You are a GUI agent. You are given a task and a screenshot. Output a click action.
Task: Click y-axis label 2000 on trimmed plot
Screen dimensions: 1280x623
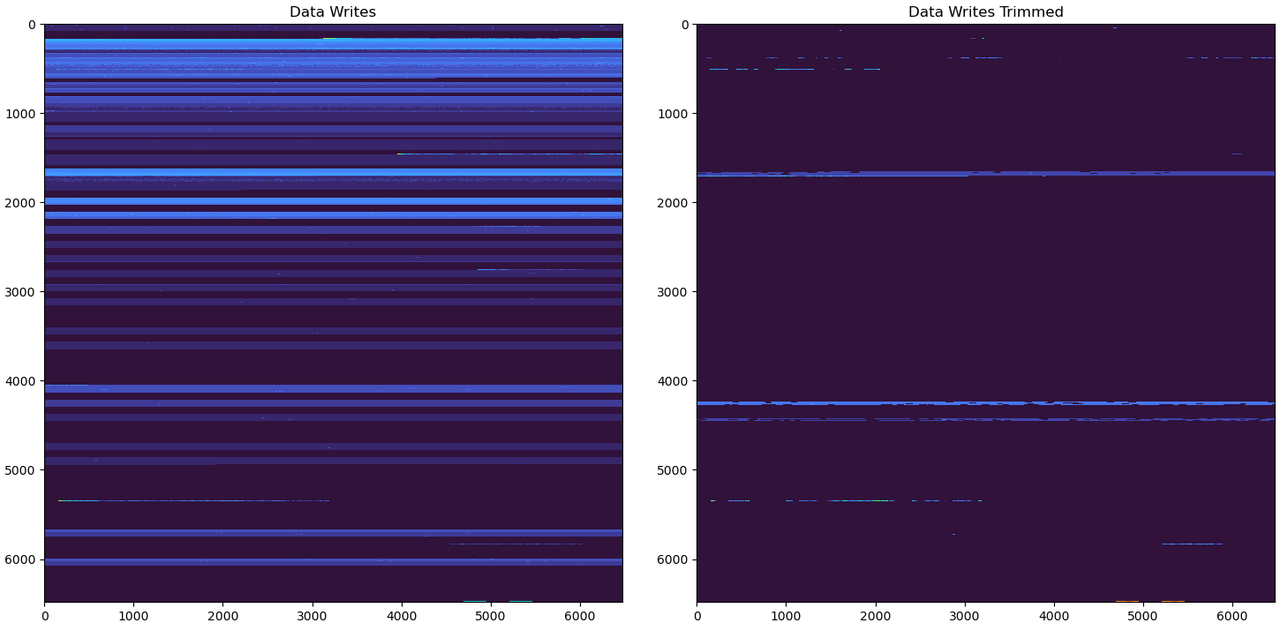(x=672, y=203)
